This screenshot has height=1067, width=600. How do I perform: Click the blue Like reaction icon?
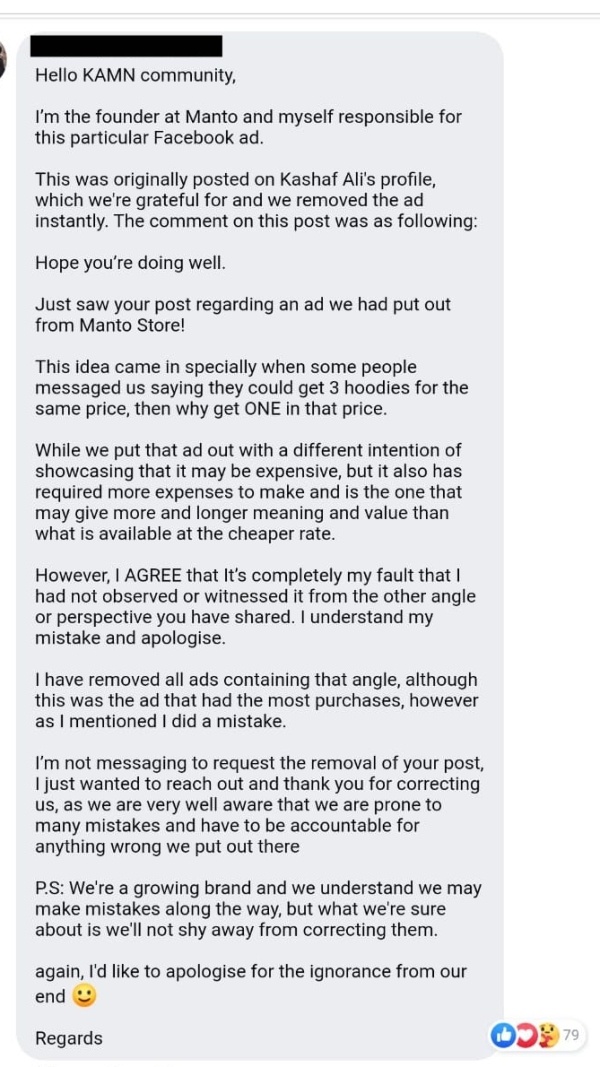click(503, 1035)
